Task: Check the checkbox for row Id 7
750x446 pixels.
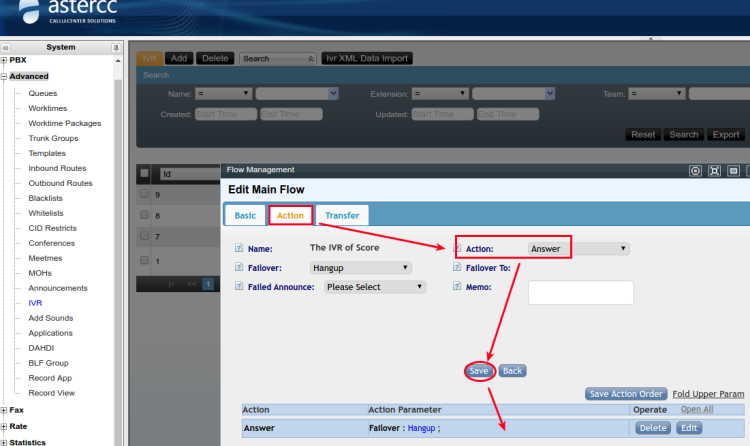Action: pos(145,237)
